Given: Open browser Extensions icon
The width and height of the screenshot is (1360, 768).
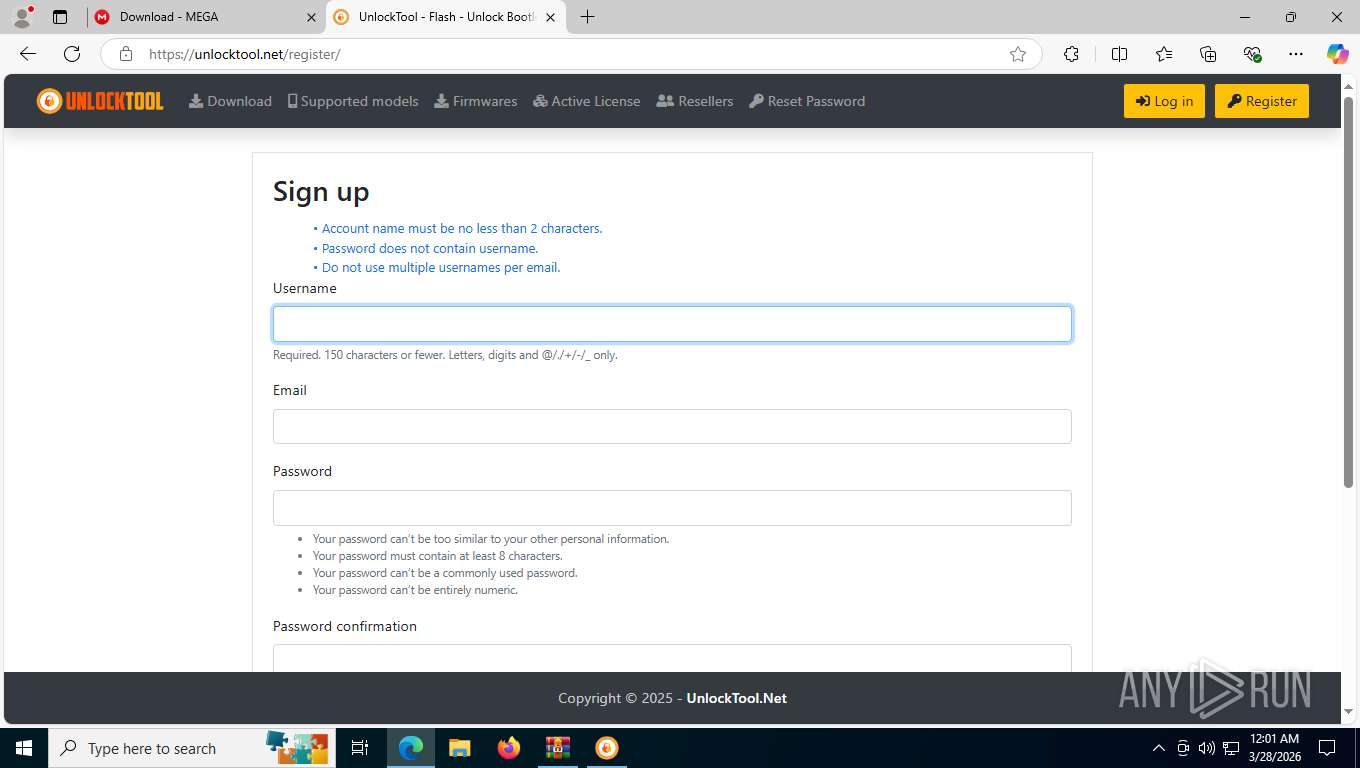Looking at the screenshot, I should [x=1071, y=54].
